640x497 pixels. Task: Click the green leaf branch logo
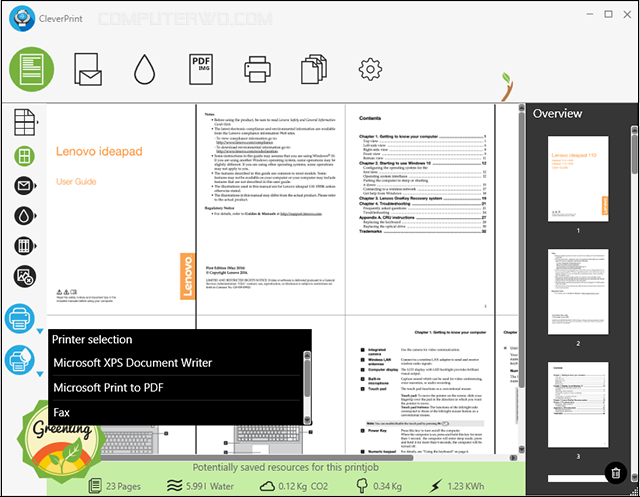507,87
